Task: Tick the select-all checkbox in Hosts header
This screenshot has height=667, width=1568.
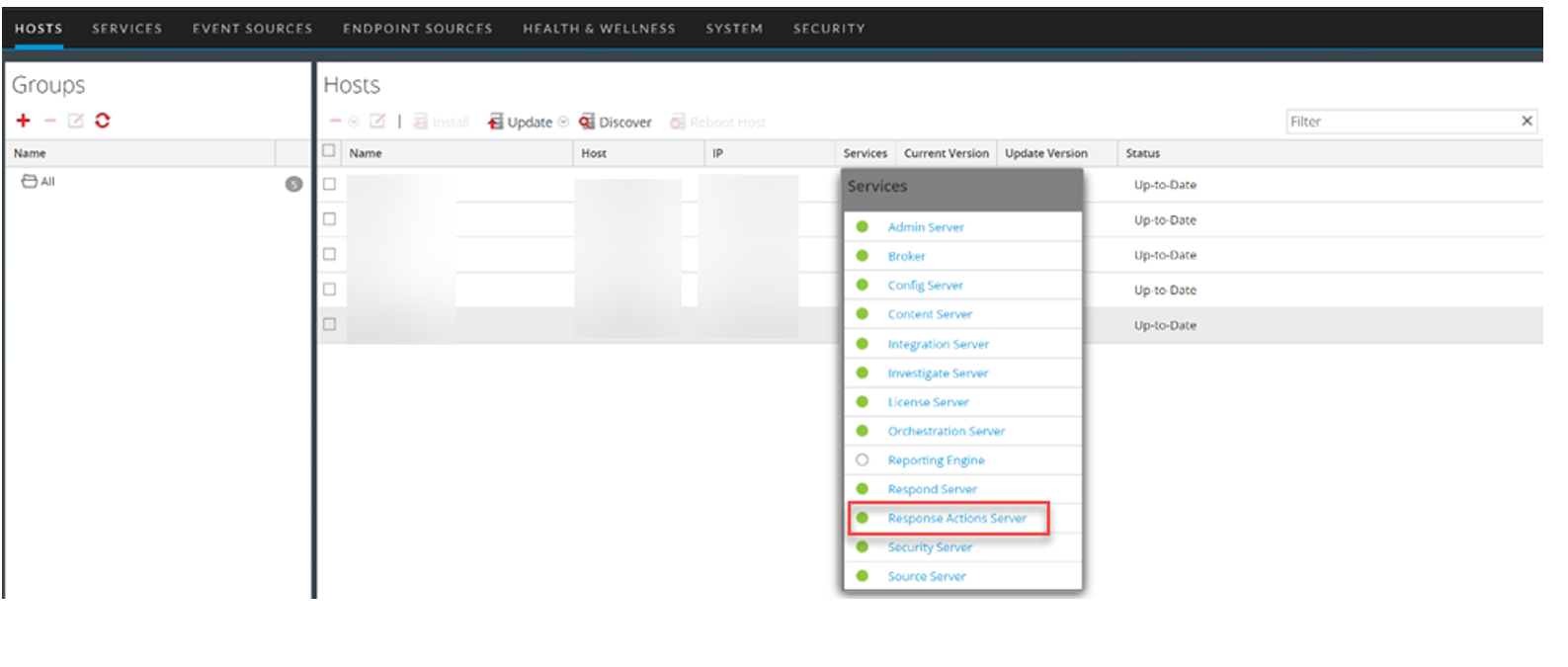Action: tap(329, 151)
